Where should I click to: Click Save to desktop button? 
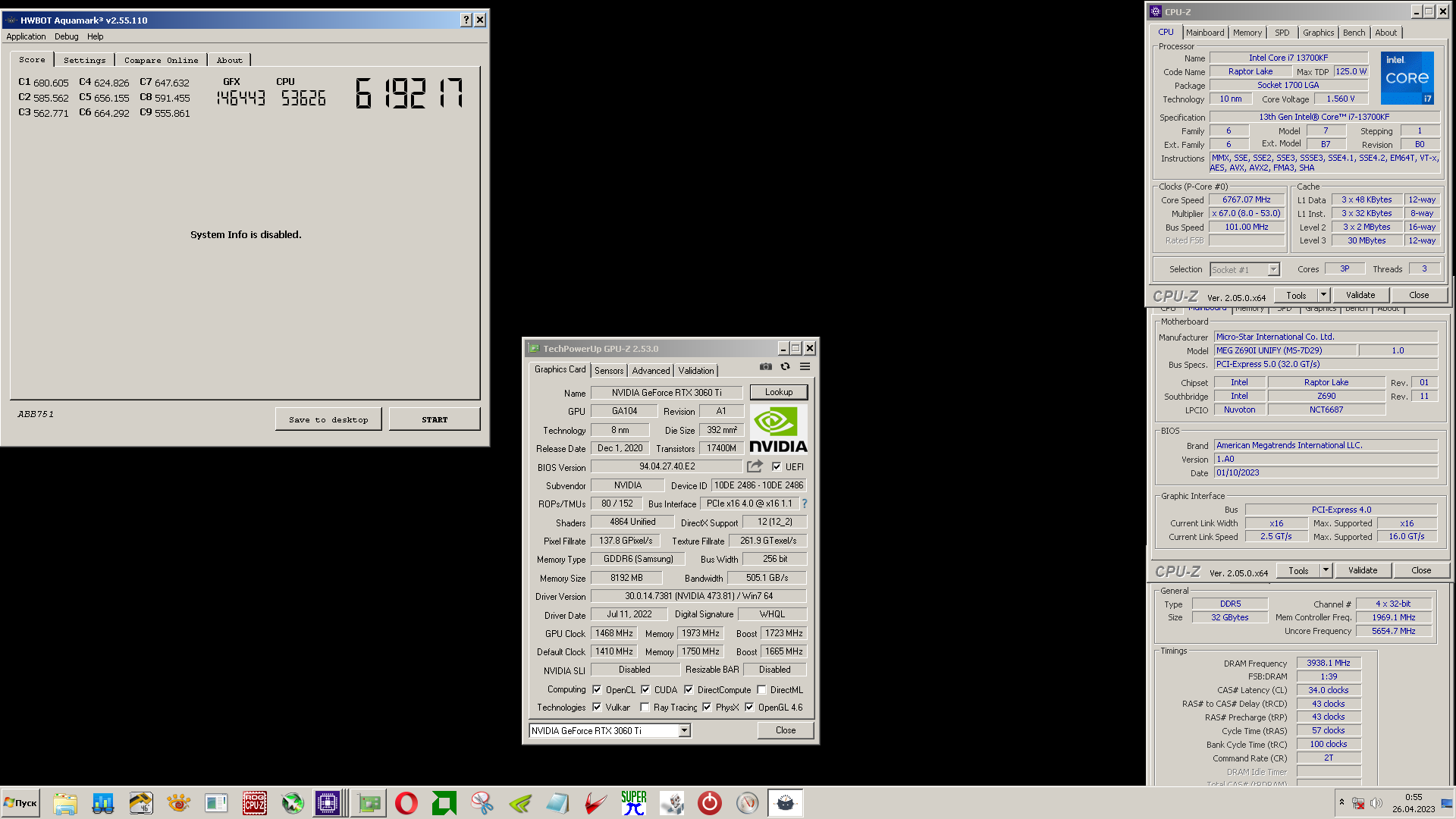click(328, 419)
